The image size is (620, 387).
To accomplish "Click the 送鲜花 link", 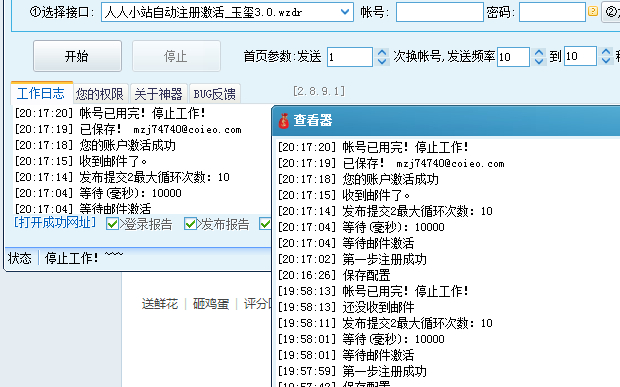I will point(160,304).
